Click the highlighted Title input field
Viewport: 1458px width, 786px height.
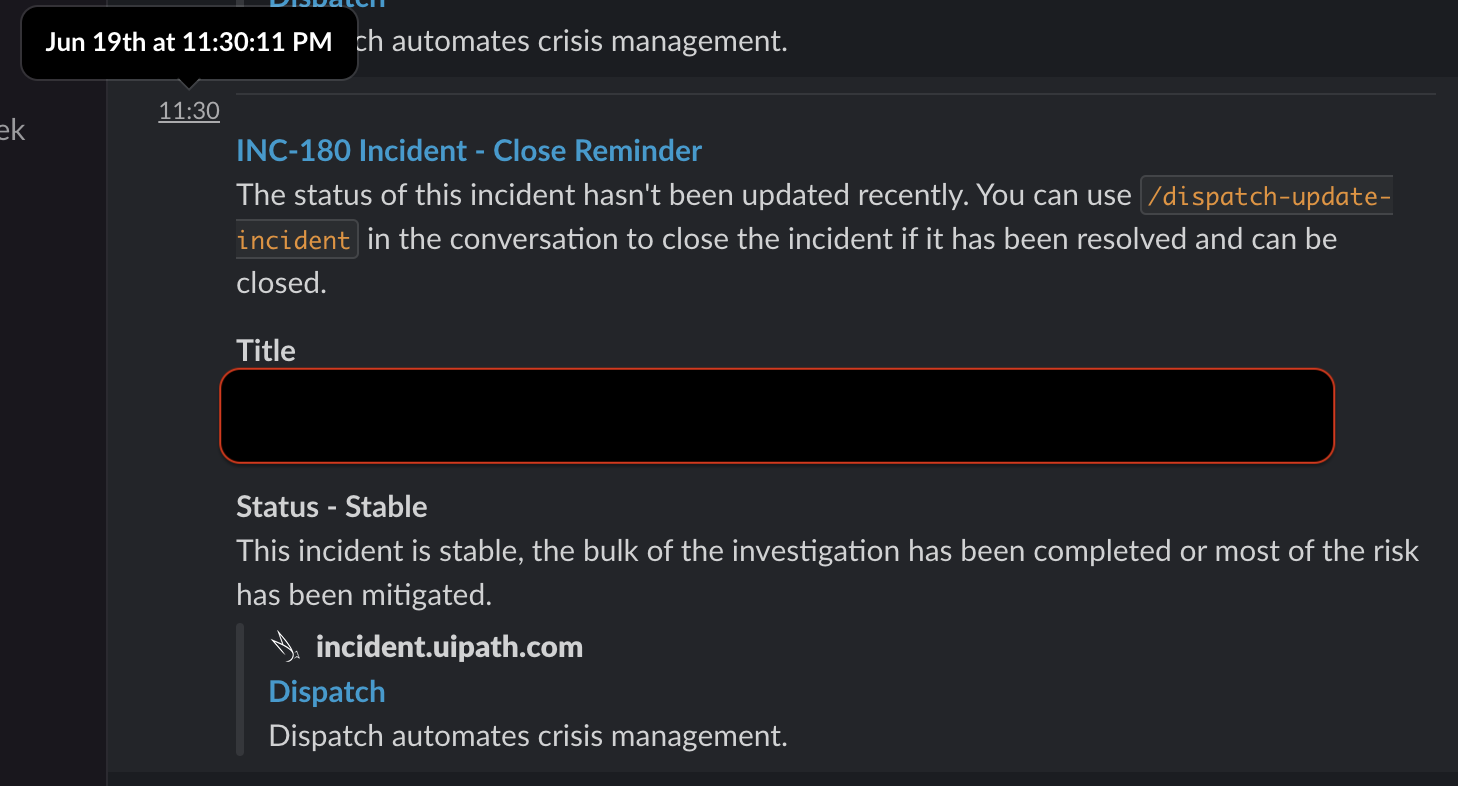pyautogui.click(x=776, y=415)
